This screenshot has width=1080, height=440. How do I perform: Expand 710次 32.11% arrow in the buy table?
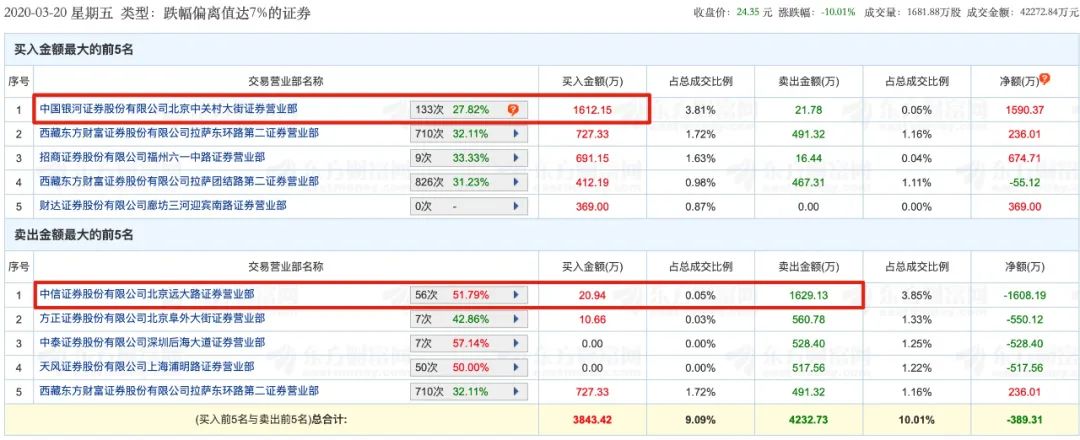point(516,134)
